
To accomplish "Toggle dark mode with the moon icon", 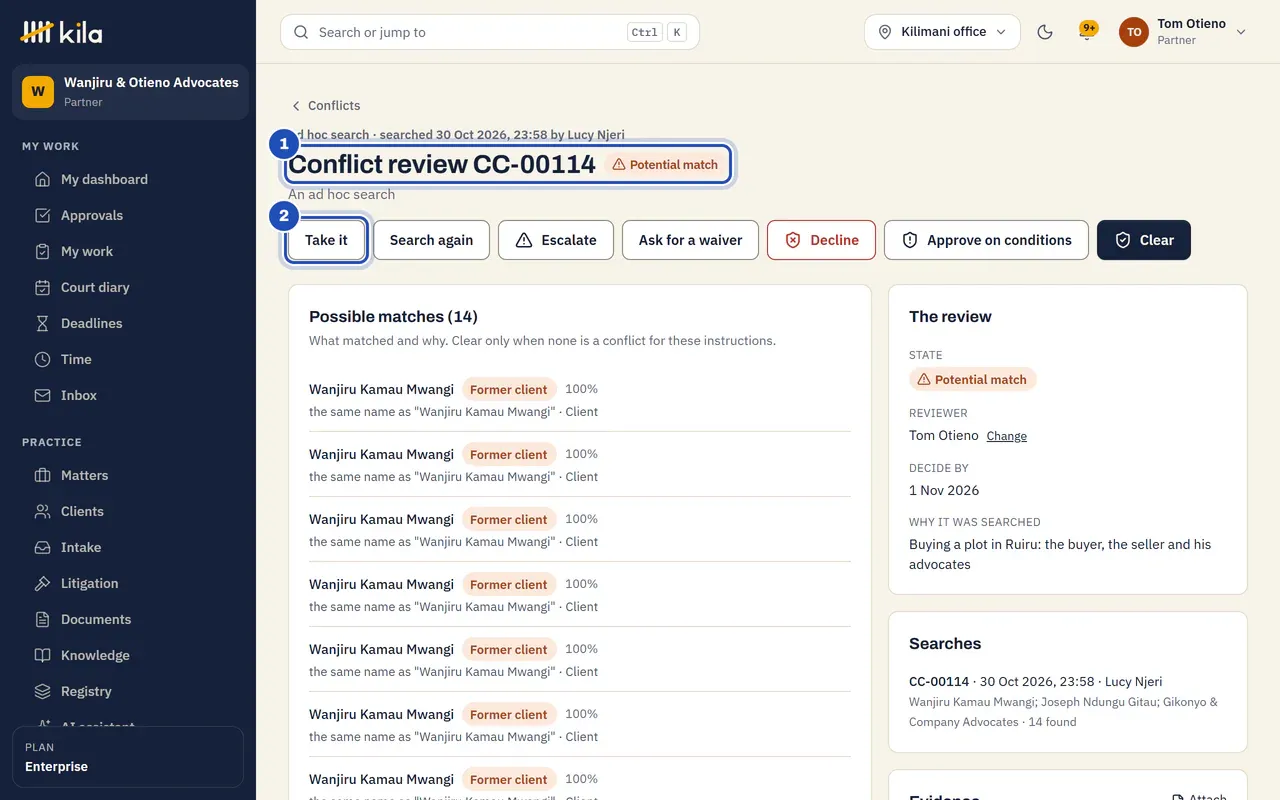I will [x=1045, y=32].
